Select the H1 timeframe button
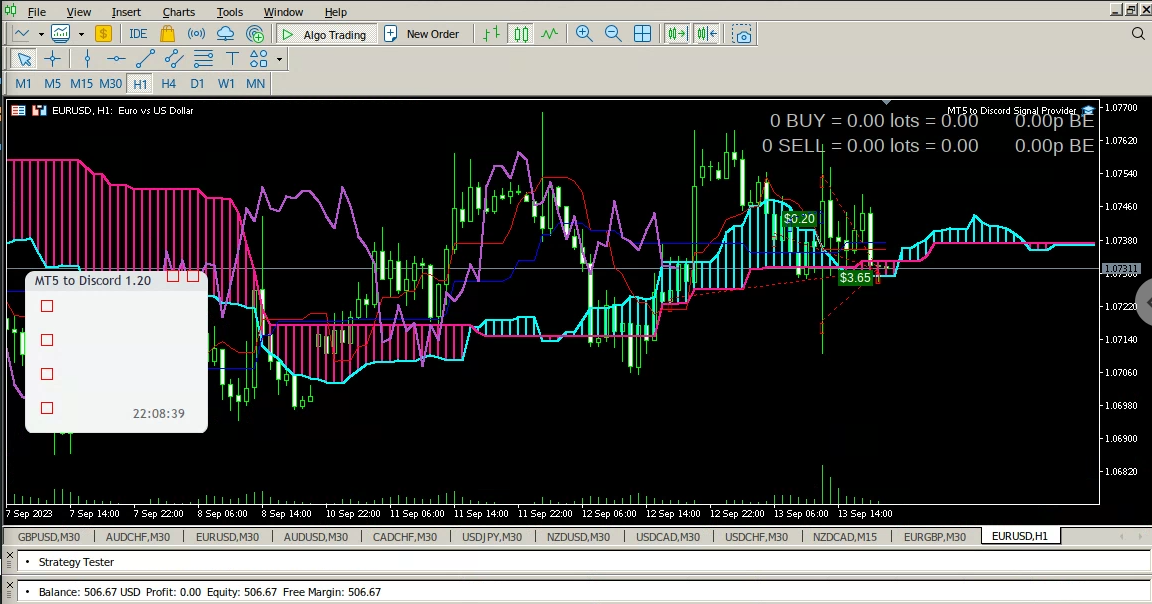 coord(140,84)
